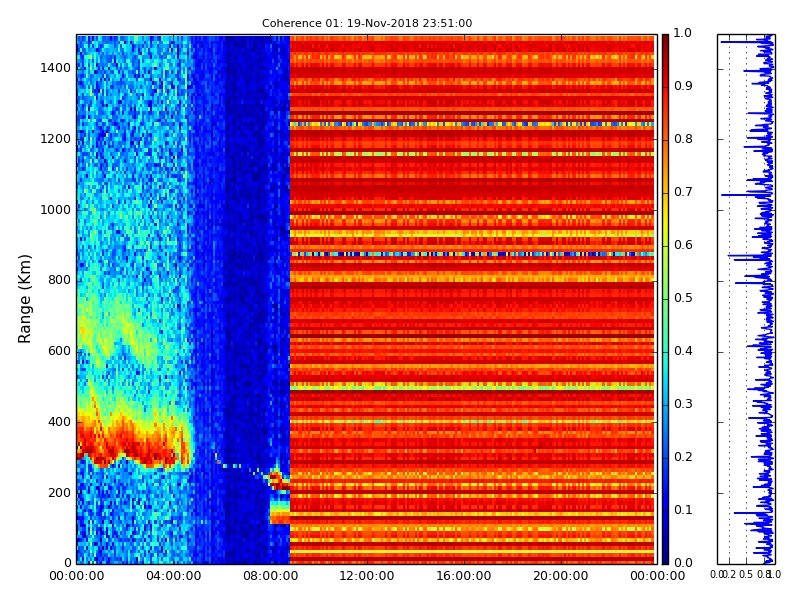Click the colorbar 0.9 value label
Image resolution: width=800 pixels, height=600 pixels.
coord(683,86)
